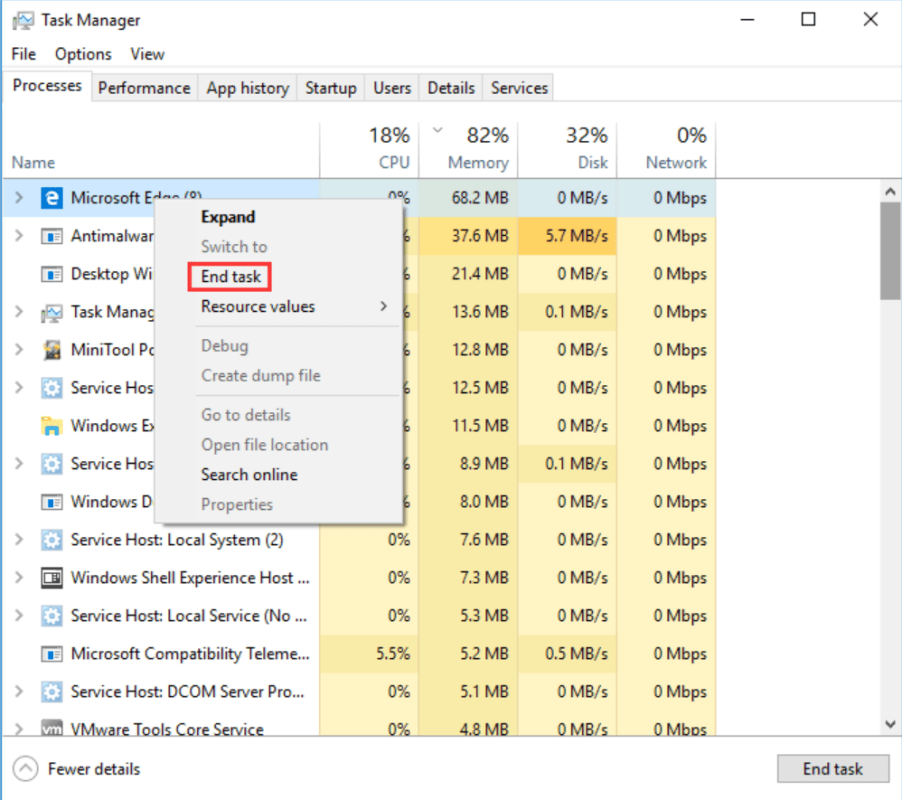Screen dimensions: 902x800
Task: Choose Search online in the context menu
Action: 249,474
